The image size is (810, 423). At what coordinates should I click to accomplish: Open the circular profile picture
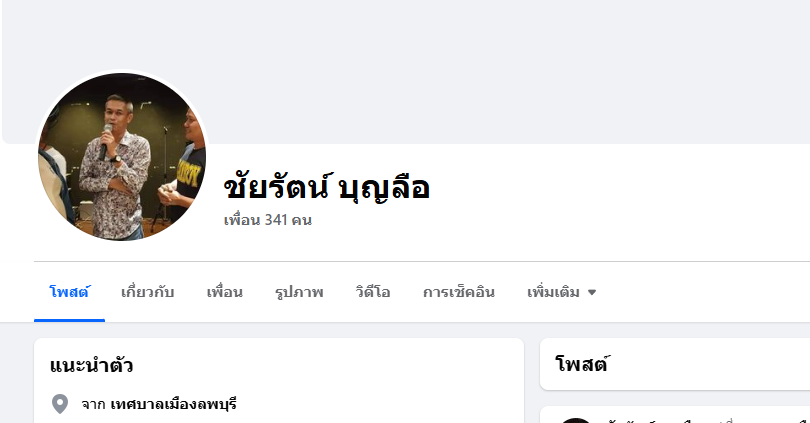point(122,156)
